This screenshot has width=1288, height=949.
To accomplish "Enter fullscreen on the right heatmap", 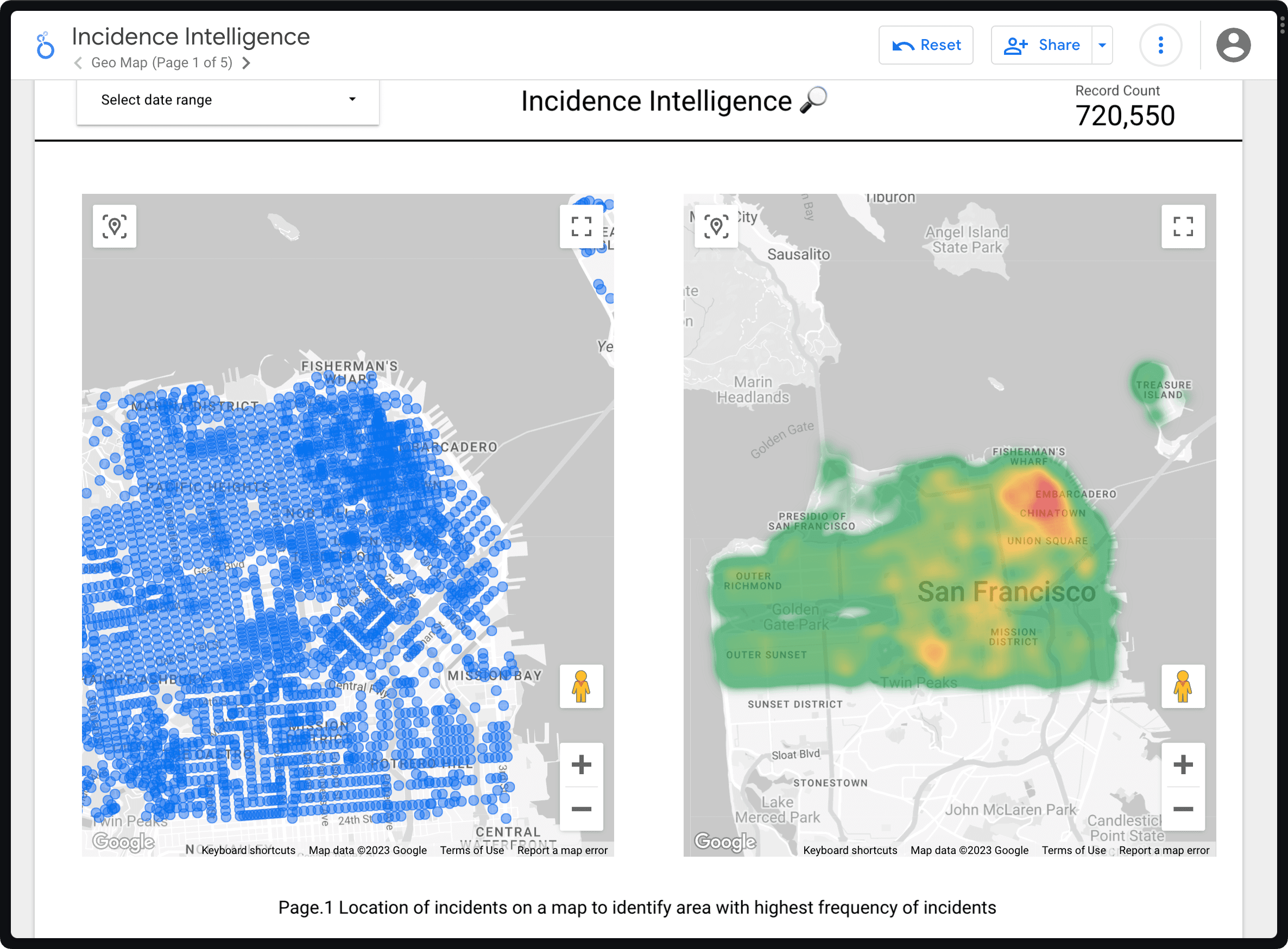I will point(1183,227).
